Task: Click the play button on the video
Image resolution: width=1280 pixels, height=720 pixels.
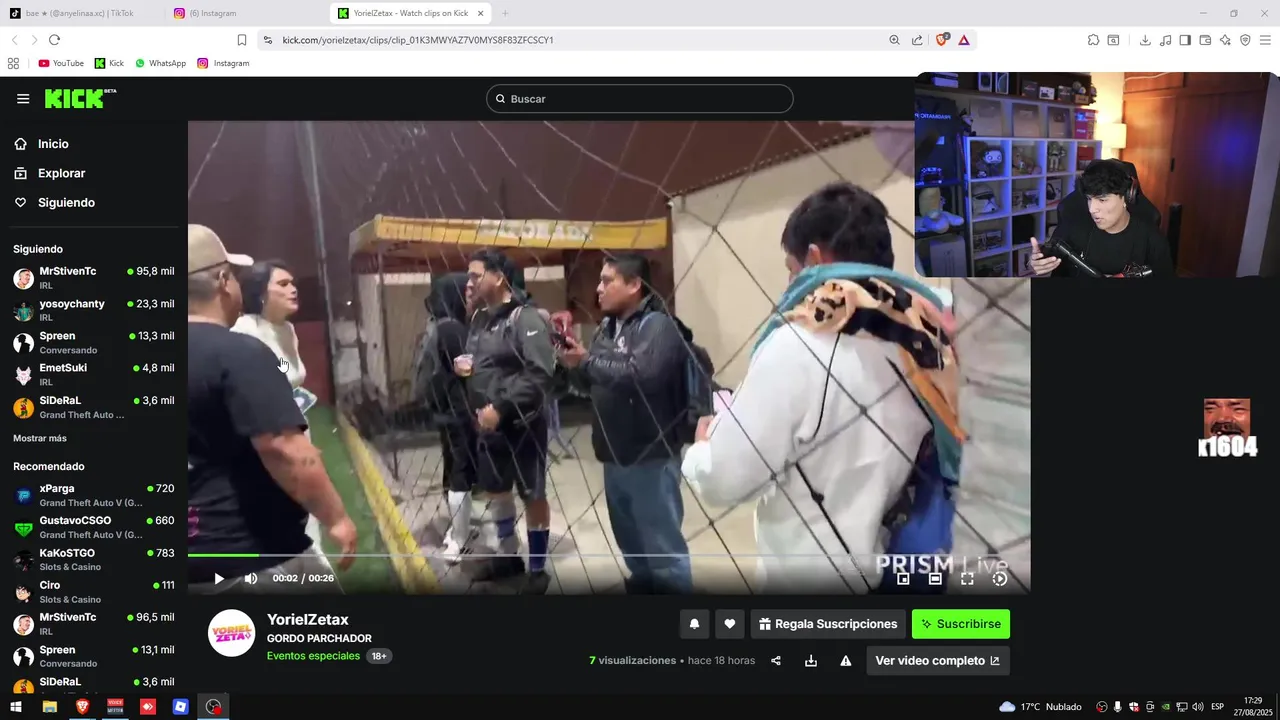Action: point(219,578)
